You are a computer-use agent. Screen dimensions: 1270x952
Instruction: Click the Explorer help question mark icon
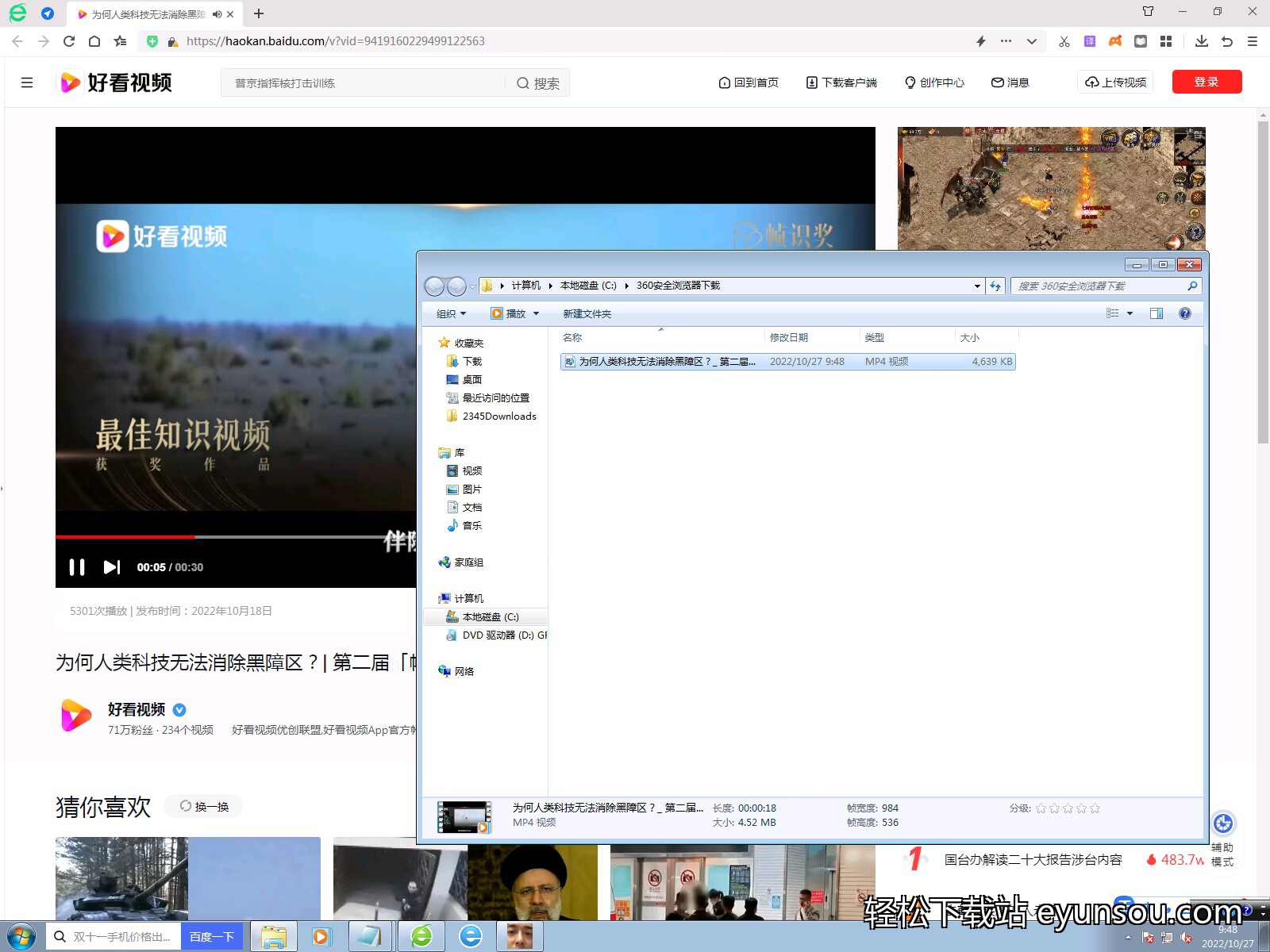coord(1185,313)
